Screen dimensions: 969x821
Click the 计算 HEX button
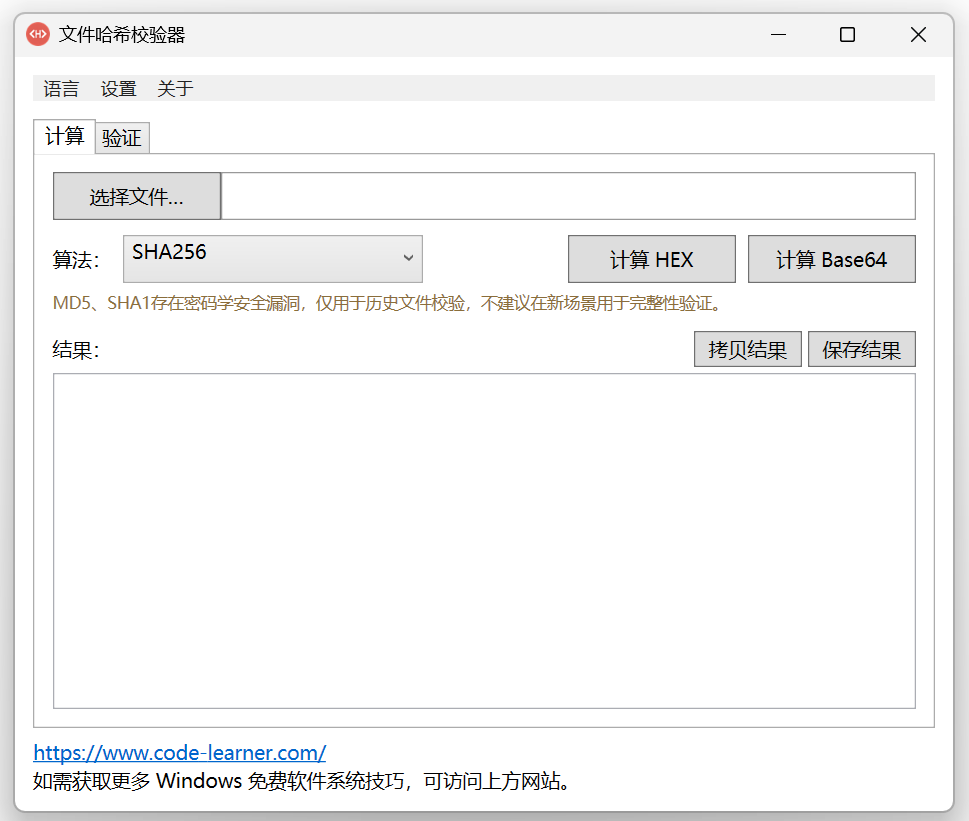click(x=651, y=259)
